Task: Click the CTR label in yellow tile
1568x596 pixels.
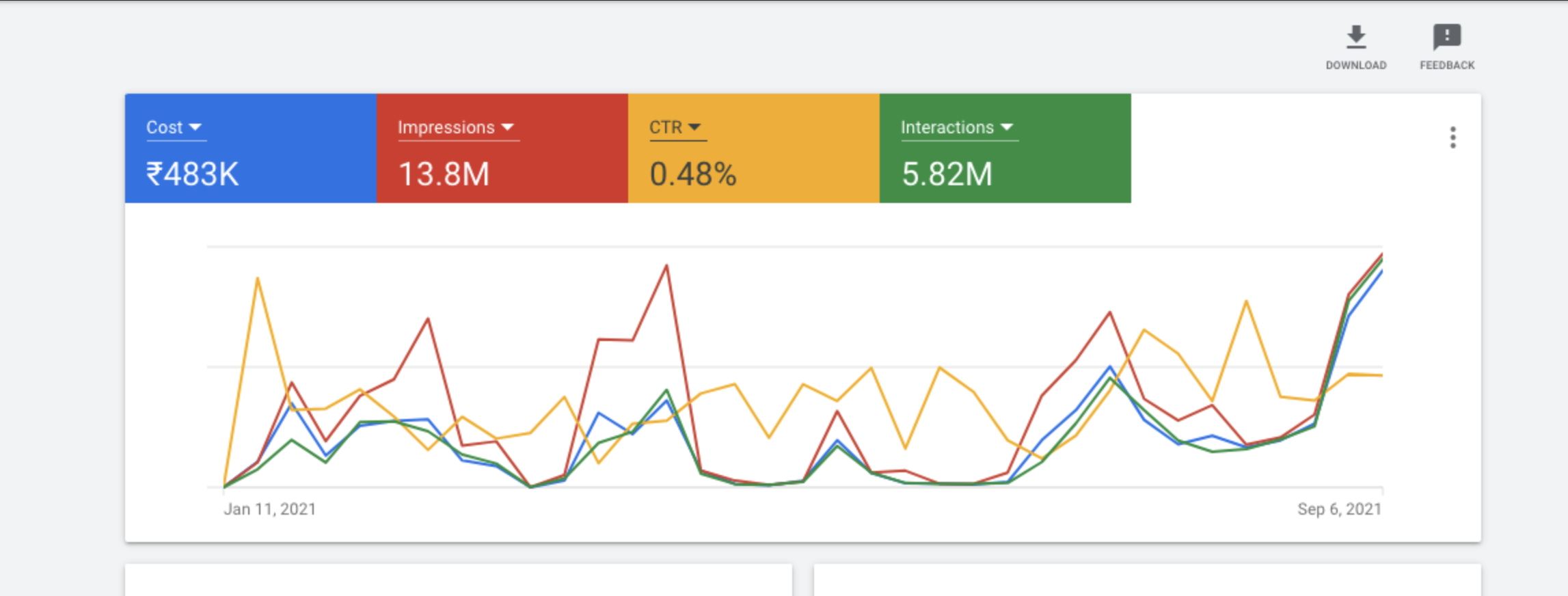Action: (665, 127)
